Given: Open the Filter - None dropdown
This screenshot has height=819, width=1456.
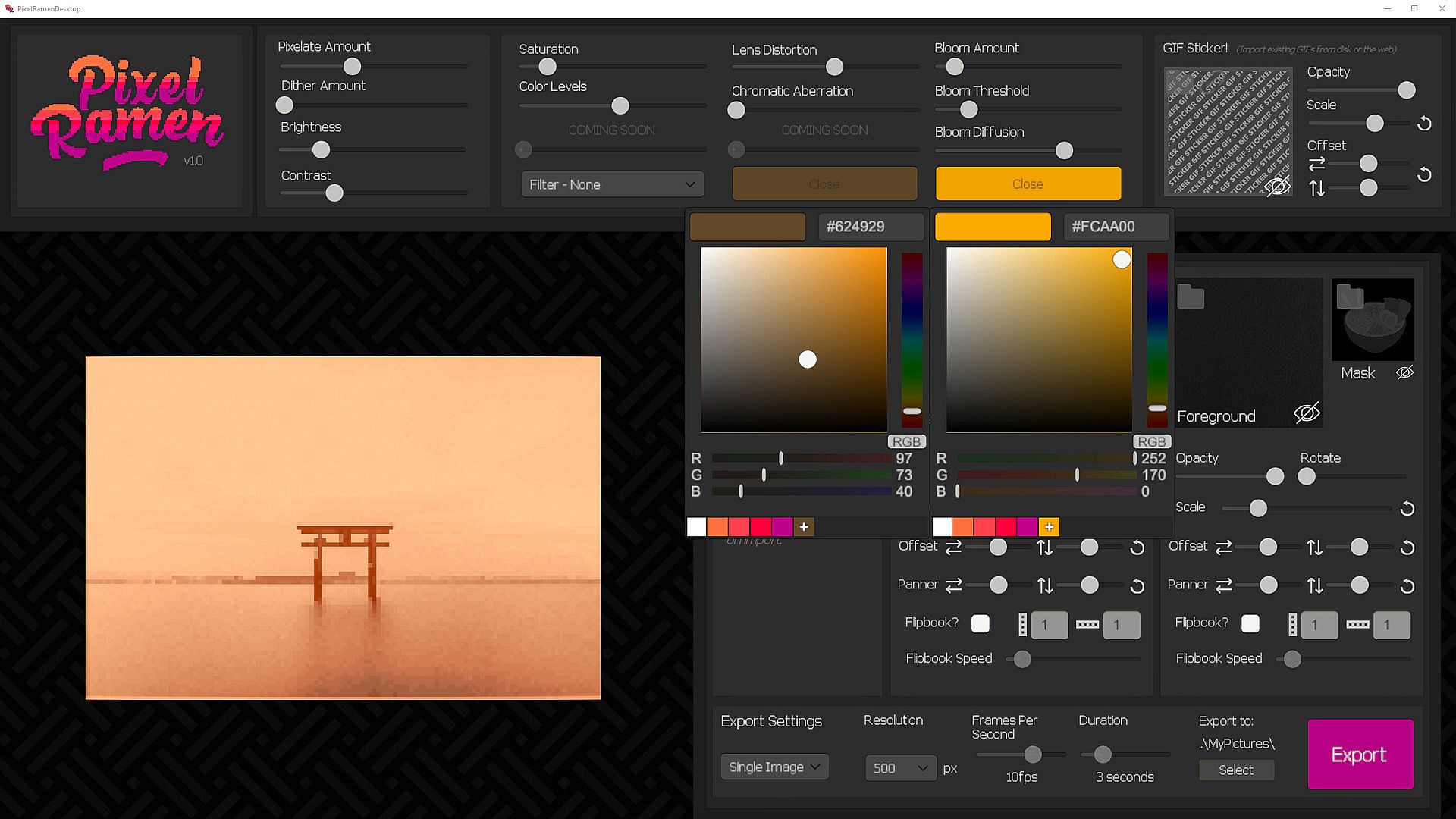Looking at the screenshot, I should pos(612,184).
